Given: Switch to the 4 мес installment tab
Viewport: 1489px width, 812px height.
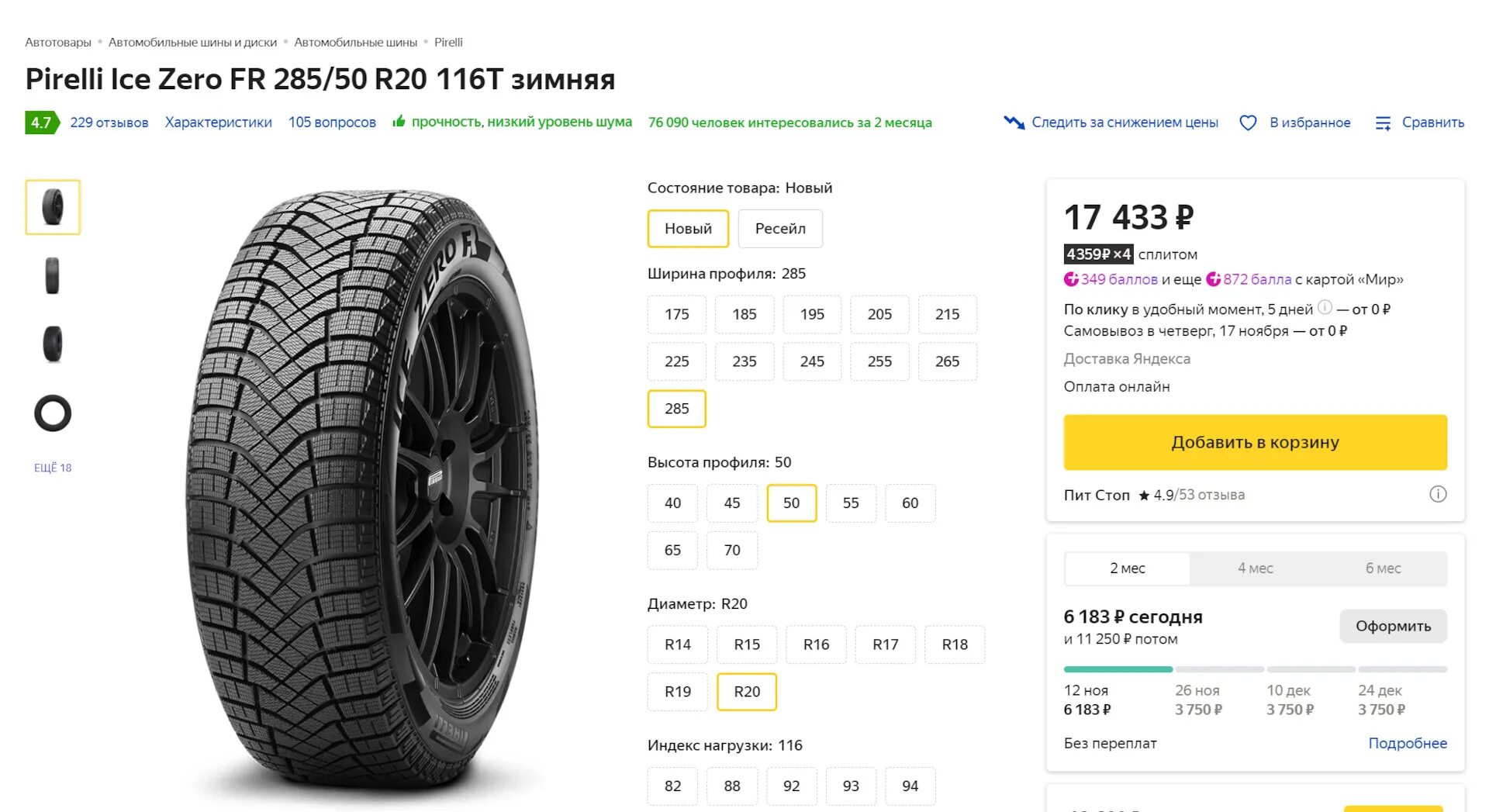Looking at the screenshot, I should click(1255, 568).
